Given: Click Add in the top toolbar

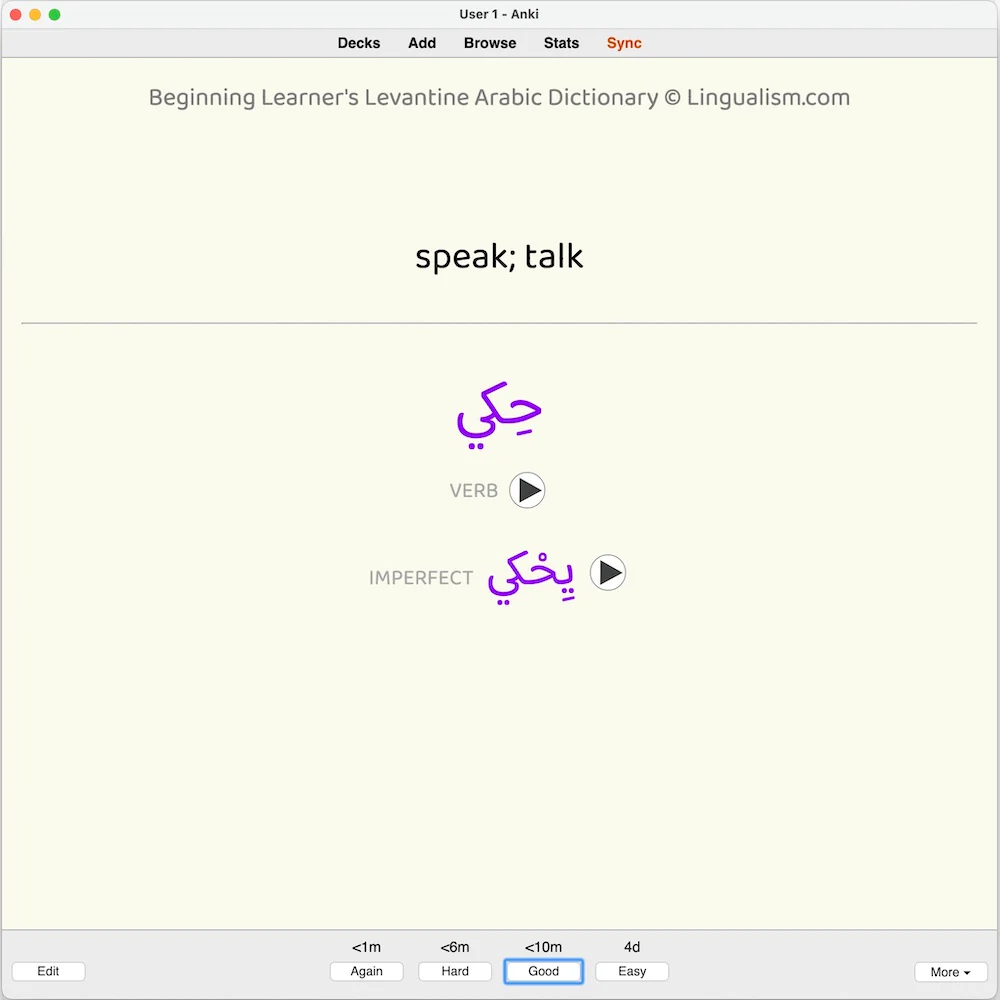Looking at the screenshot, I should (x=422, y=43).
